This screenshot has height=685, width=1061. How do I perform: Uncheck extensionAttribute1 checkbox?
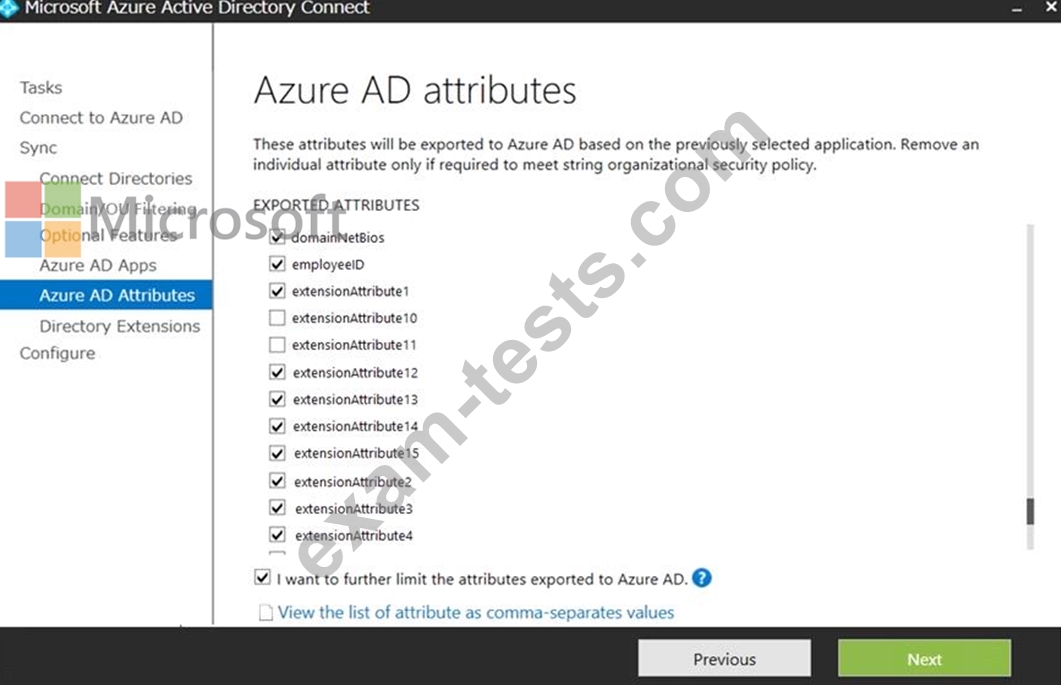(277, 291)
